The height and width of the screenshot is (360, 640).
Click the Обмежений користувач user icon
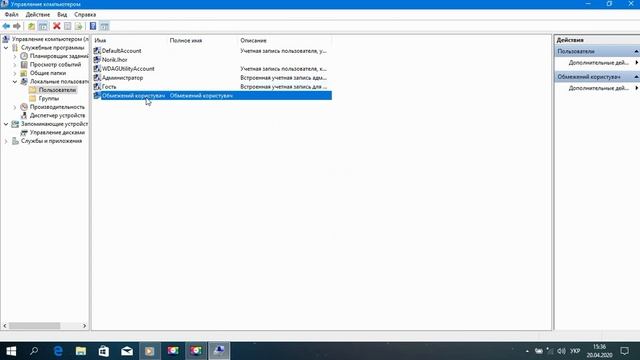pos(97,96)
